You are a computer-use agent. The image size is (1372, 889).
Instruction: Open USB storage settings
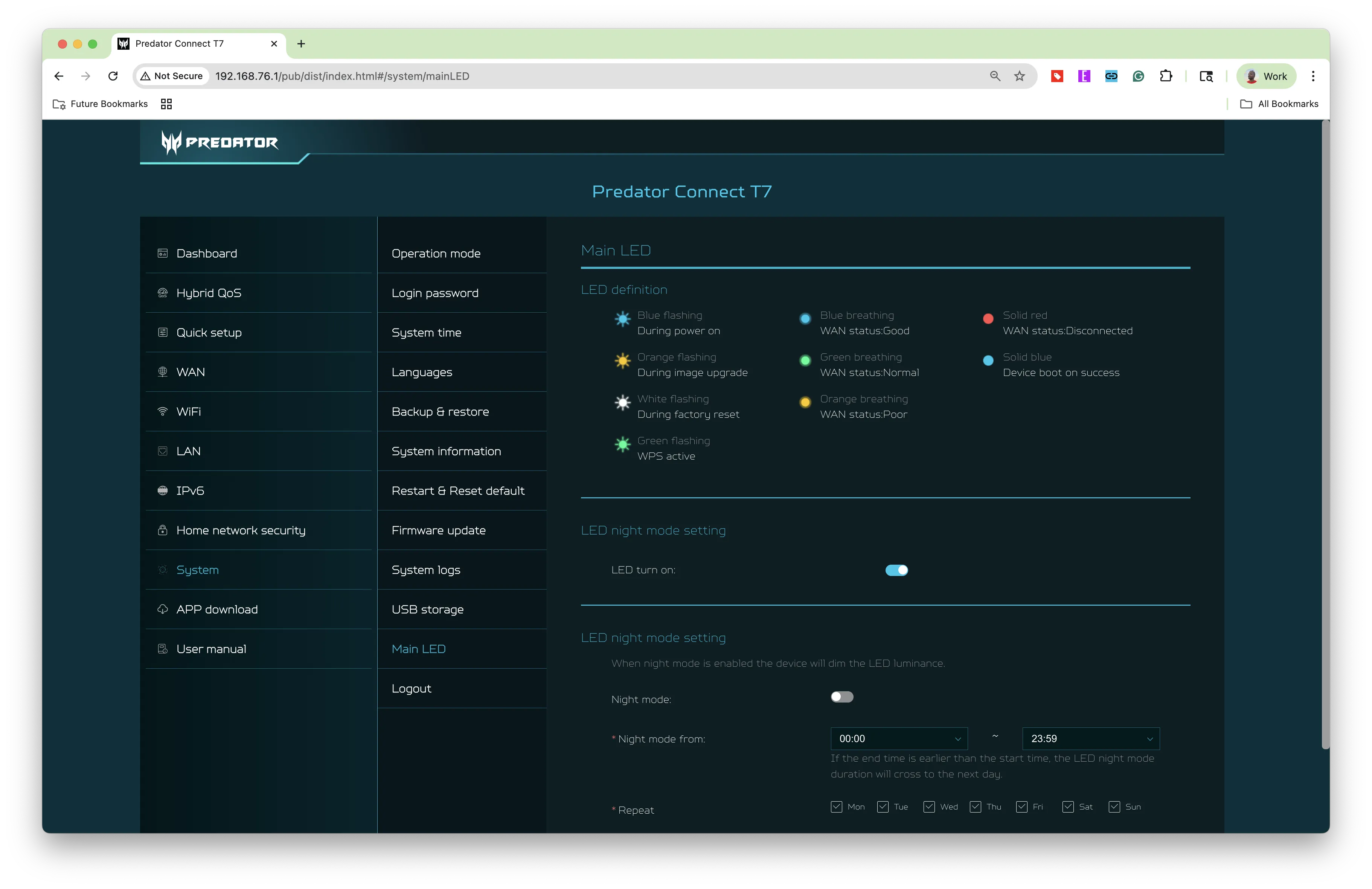click(x=462, y=609)
